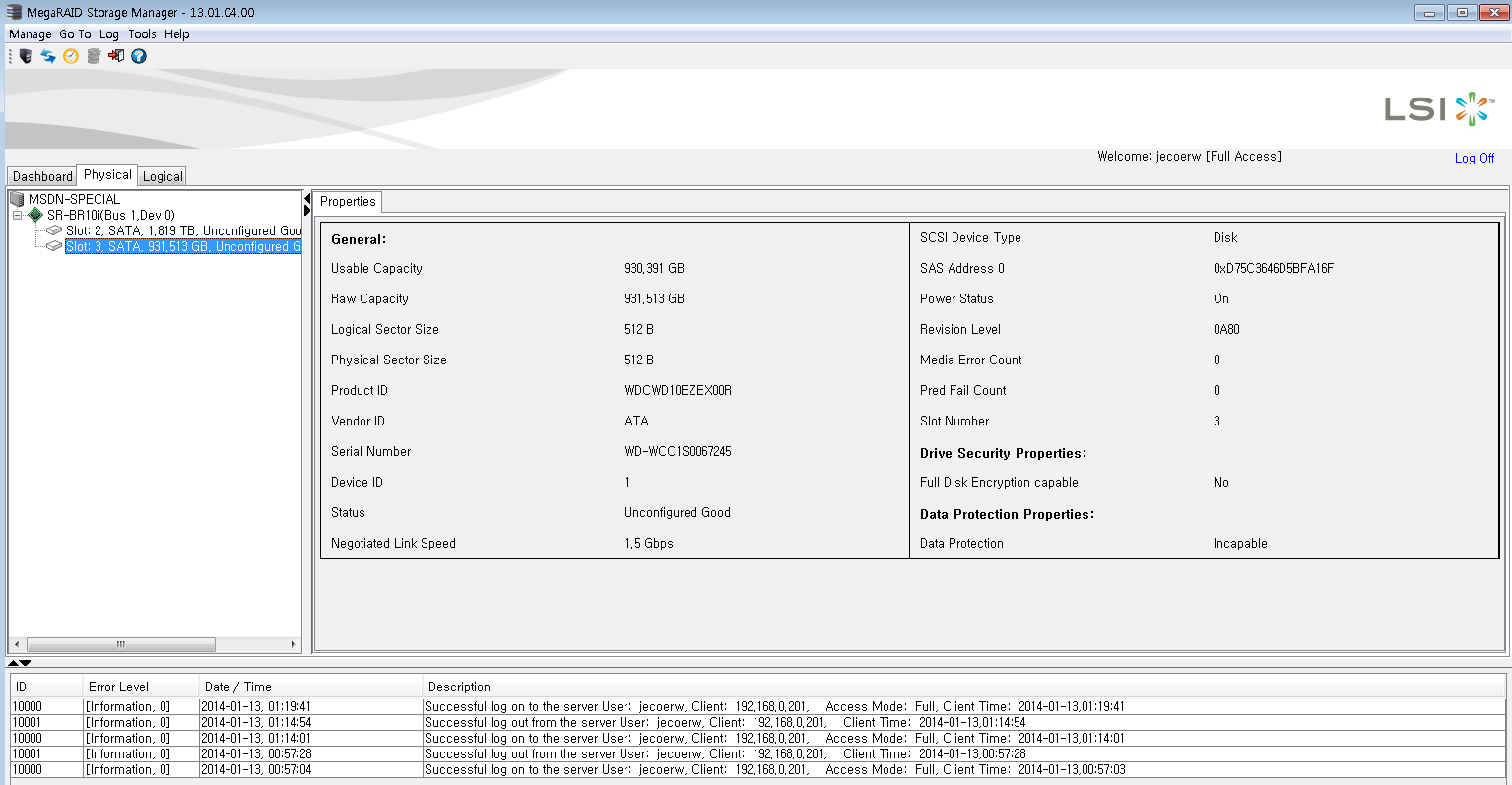1512x785 pixels.
Task: Click the Create Virtual Drive disk-stack icon
Action: click(94, 56)
